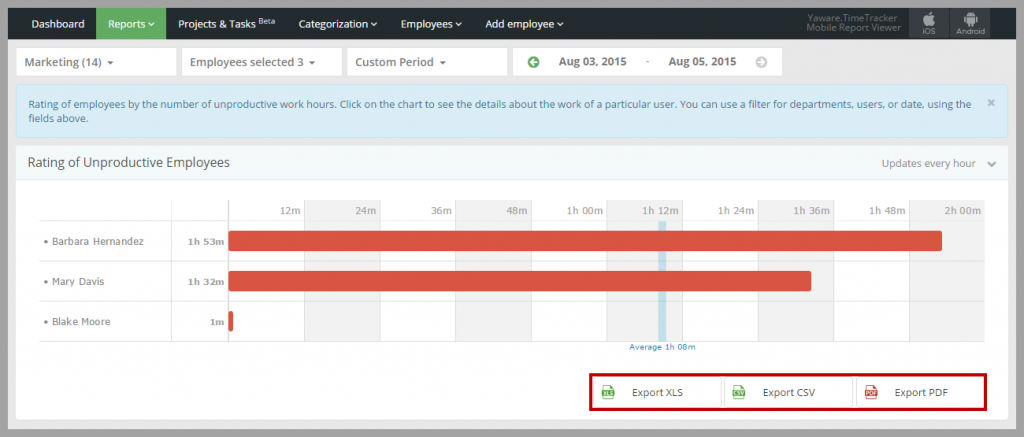Click Mary Davis's red bar
Viewport: 1024px width, 437px height.
pos(520,281)
